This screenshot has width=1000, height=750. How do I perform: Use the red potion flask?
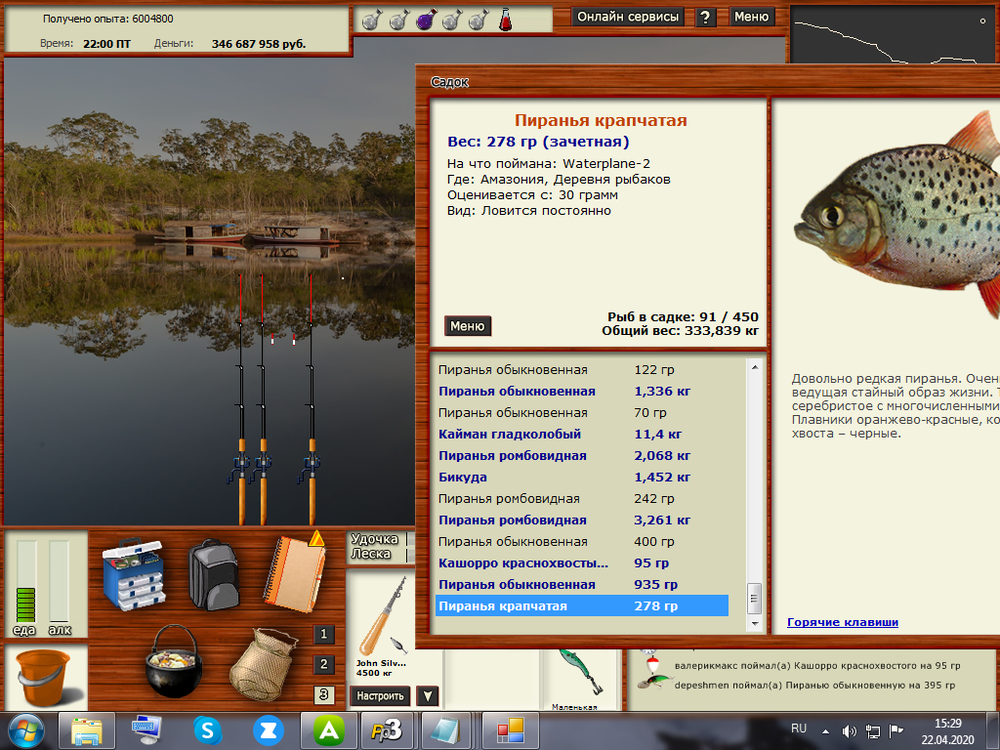[x=506, y=18]
